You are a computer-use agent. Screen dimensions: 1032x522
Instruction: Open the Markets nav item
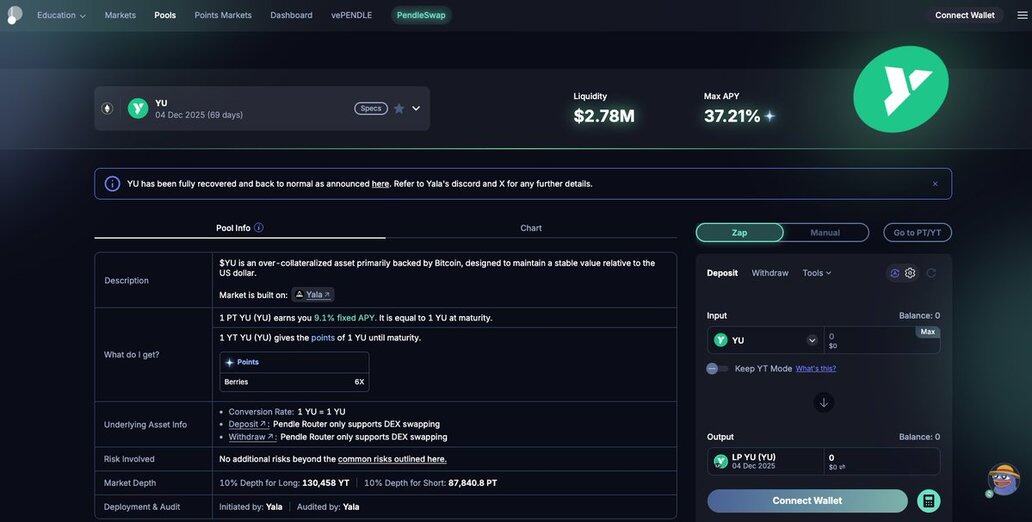coord(120,15)
